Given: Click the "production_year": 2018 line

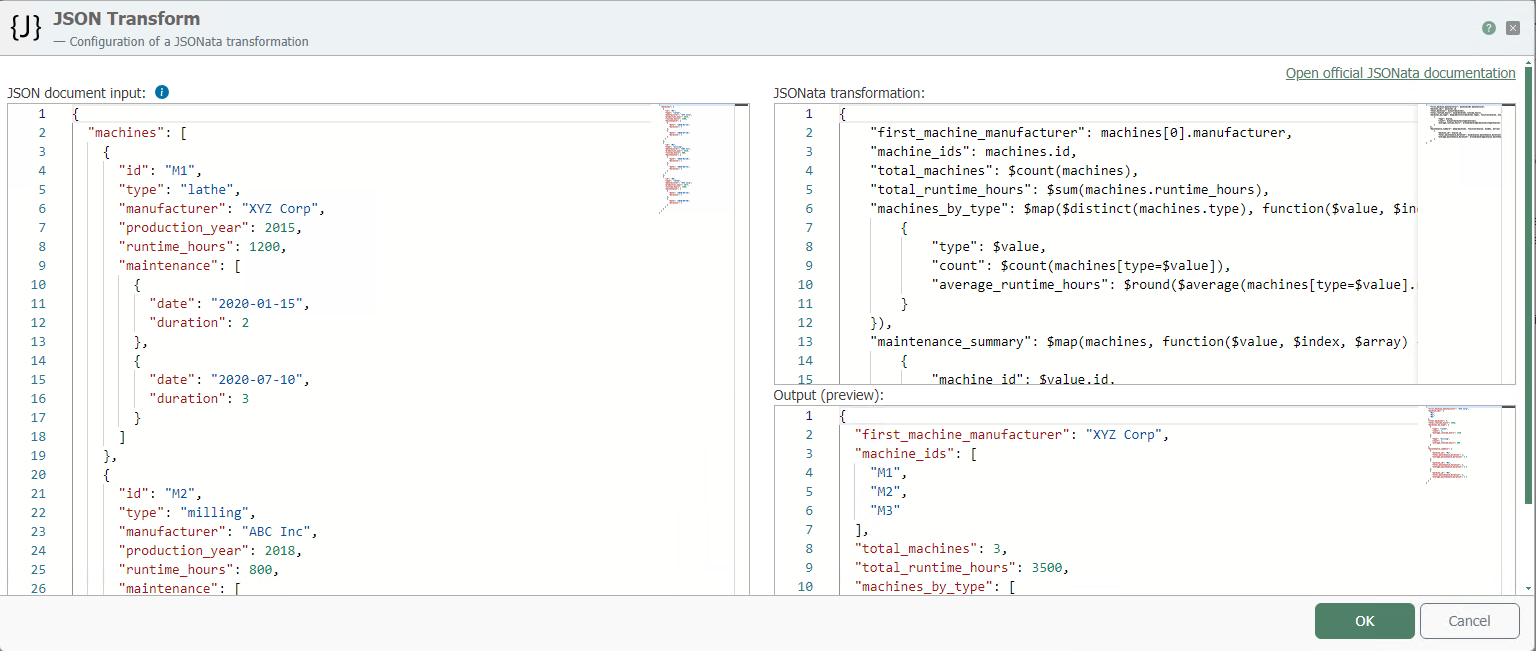Looking at the screenshot, I should [211, 551].
